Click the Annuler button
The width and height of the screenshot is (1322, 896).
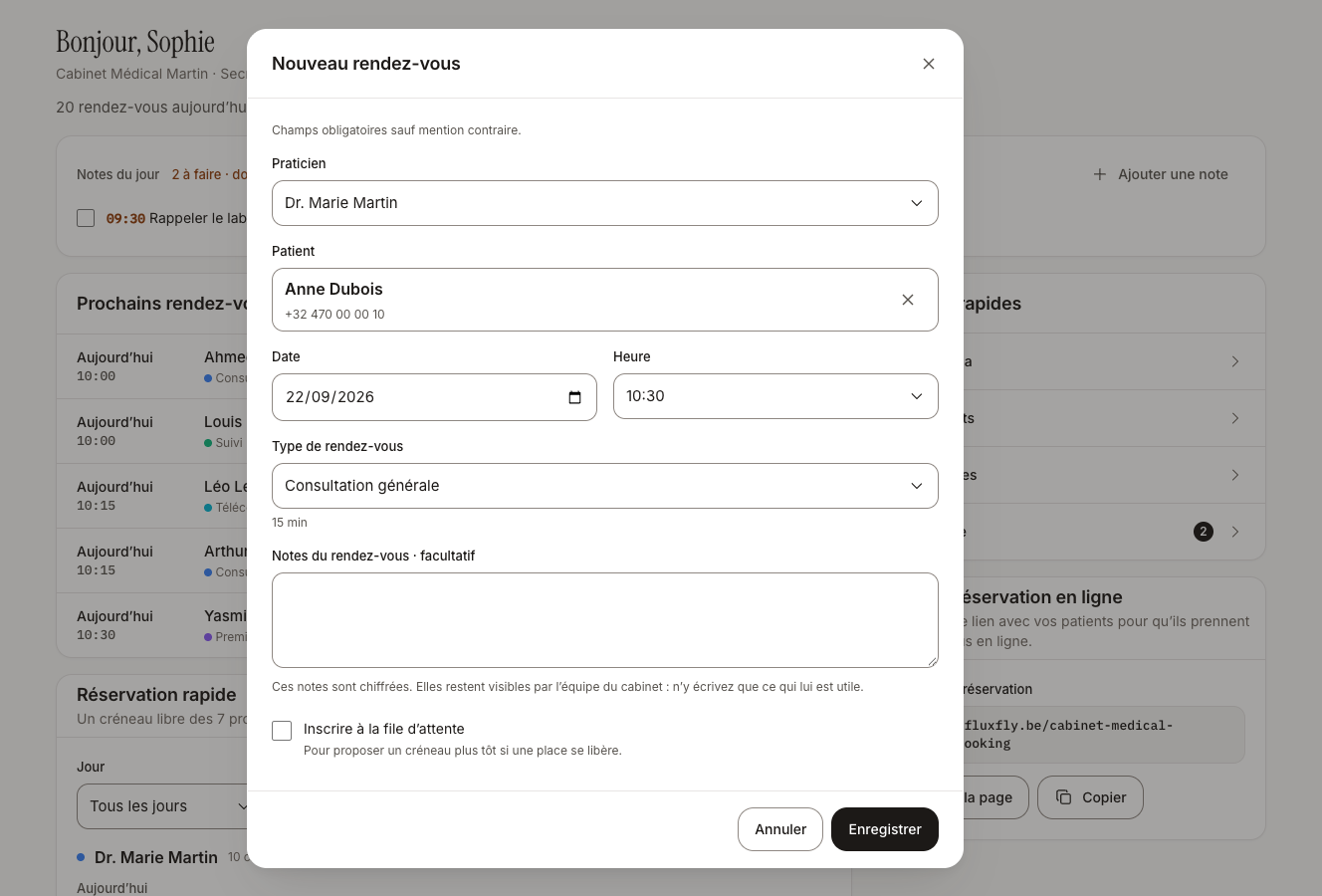click(780, 829)
